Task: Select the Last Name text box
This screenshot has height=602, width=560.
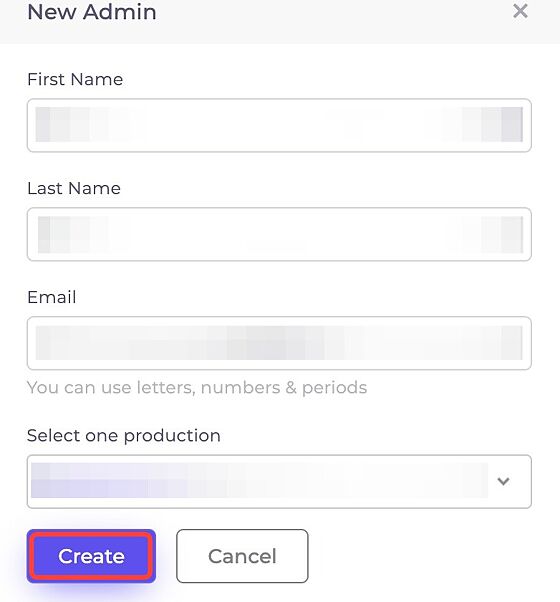Action: 279,234
